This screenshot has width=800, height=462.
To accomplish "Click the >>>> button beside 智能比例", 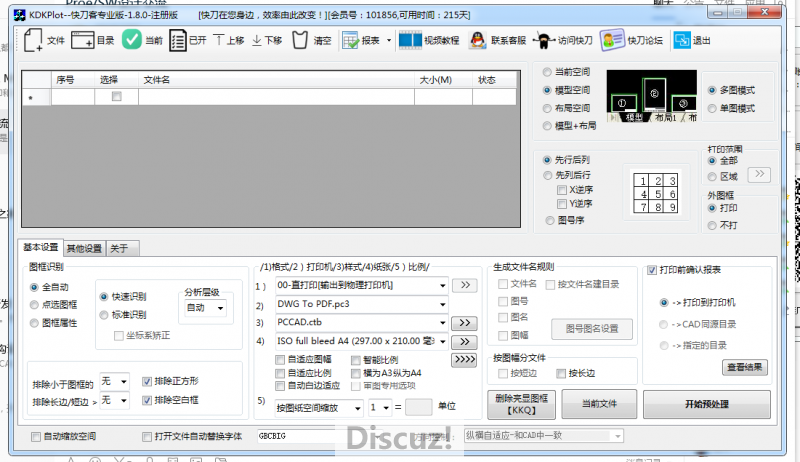I will click(x=464, y=360).
